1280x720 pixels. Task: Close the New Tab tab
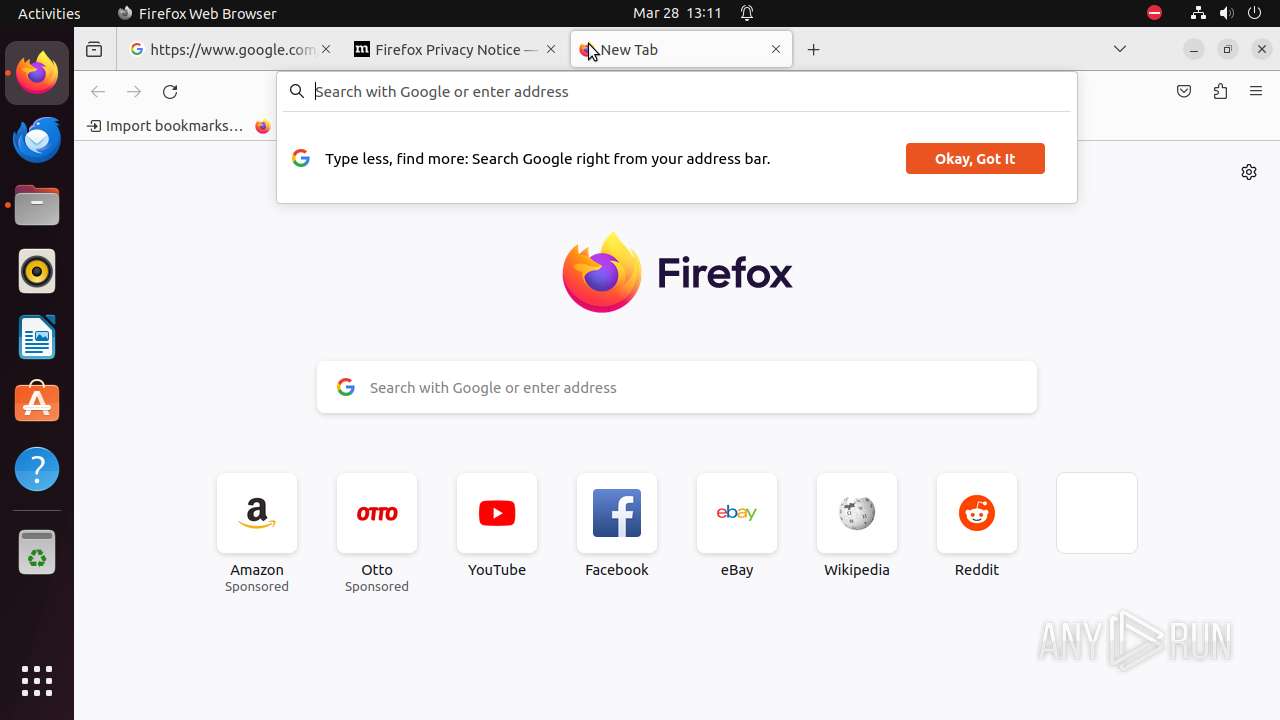(776, 49)
